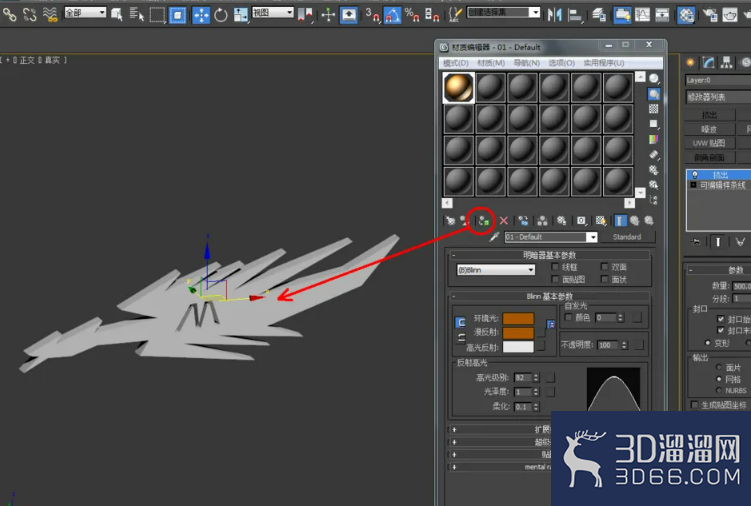The image size is (751, 506).
Task: Open the Hierarchy panel tab
Action: [727, 62]
